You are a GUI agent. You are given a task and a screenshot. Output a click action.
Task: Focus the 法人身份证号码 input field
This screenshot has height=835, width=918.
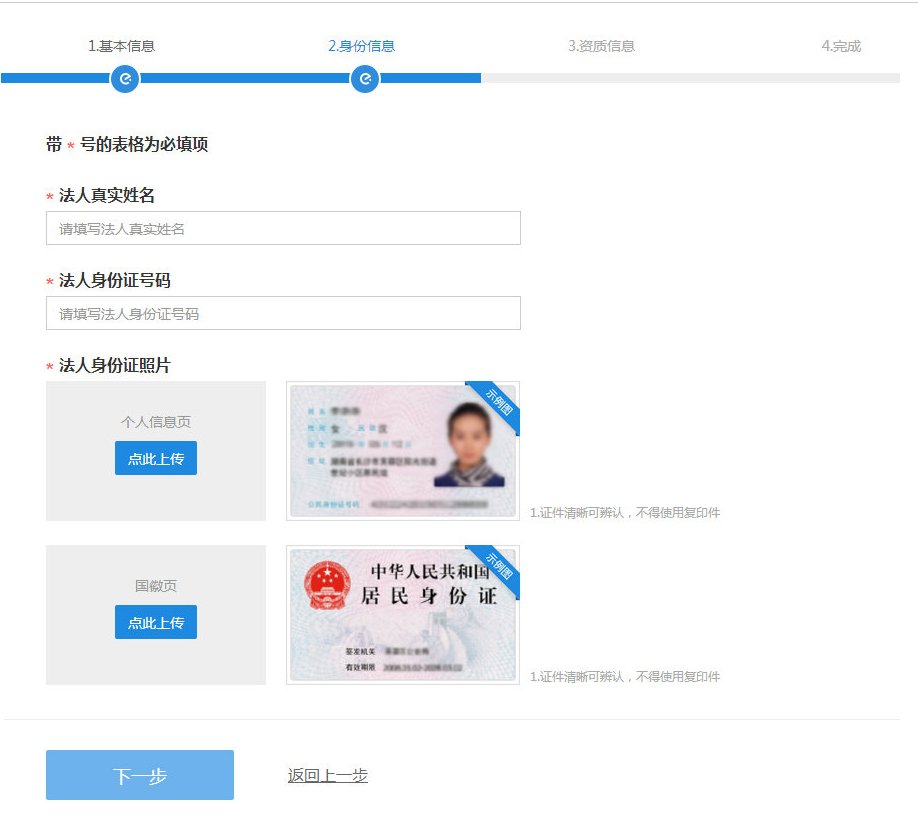282,313
